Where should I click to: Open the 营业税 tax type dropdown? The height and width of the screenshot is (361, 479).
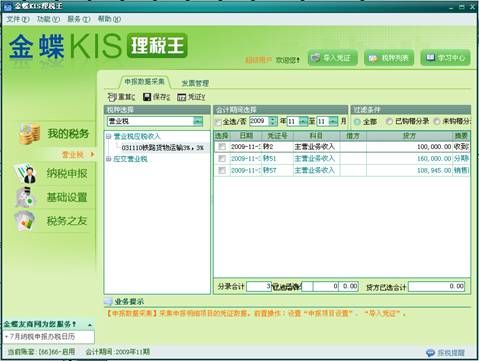198,121
